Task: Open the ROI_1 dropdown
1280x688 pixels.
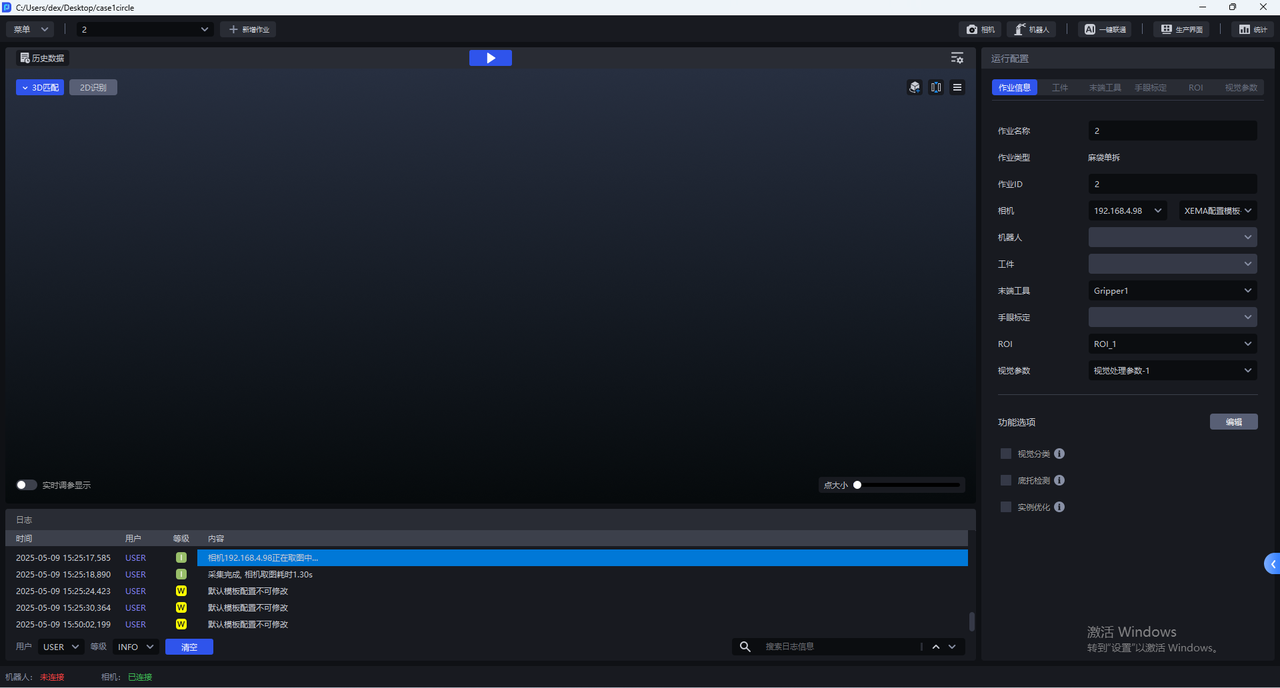Action: click(x=1172, y=344)
